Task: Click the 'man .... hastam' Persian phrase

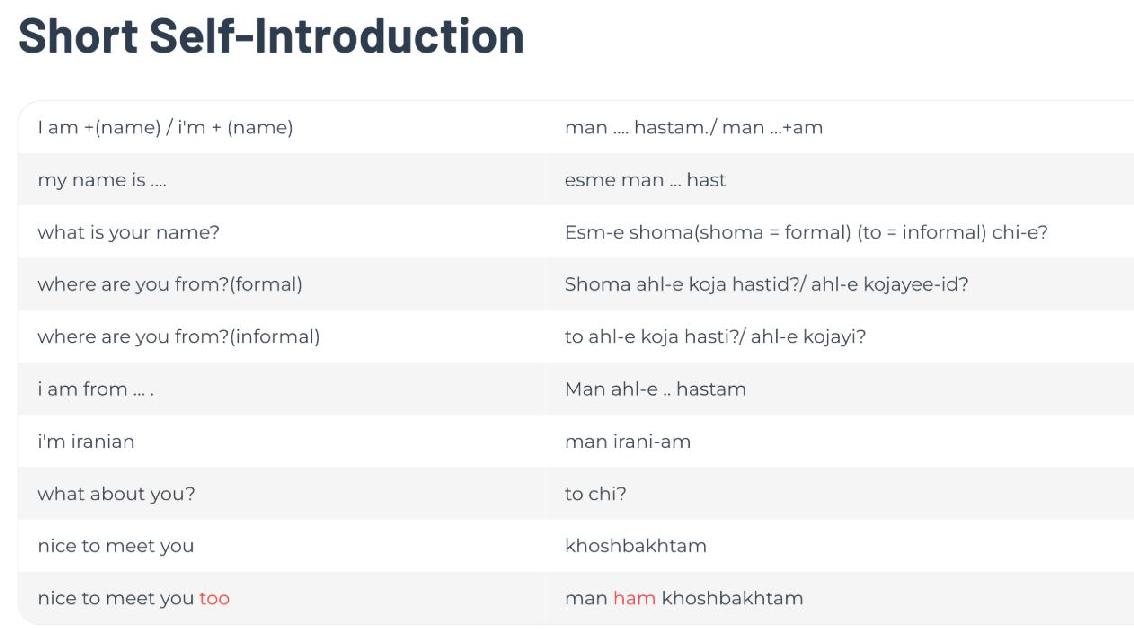Action: (693, 128)
